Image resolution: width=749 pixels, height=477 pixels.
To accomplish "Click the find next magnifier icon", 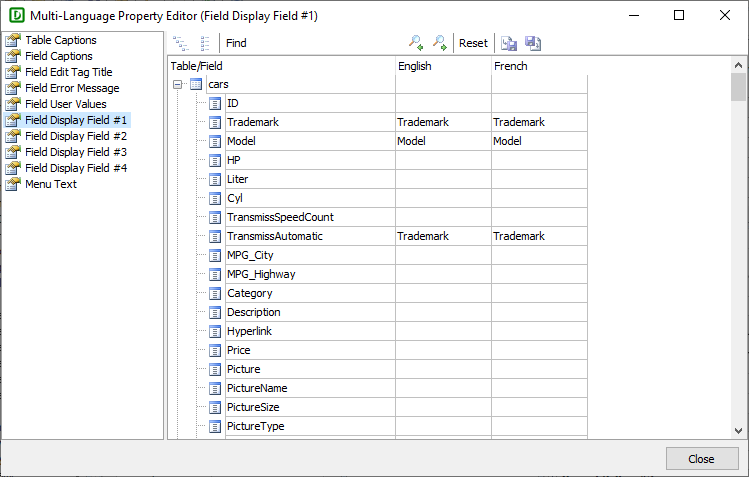I will point(439,43).
